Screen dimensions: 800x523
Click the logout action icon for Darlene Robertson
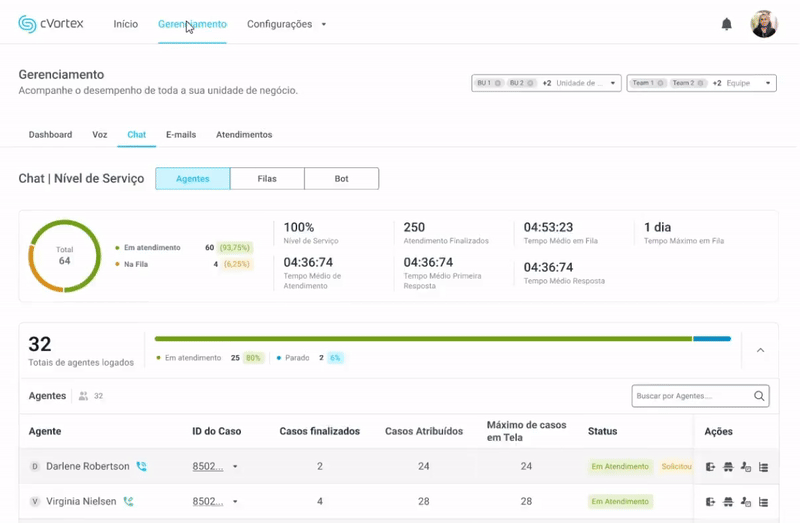tap(710, 467)
